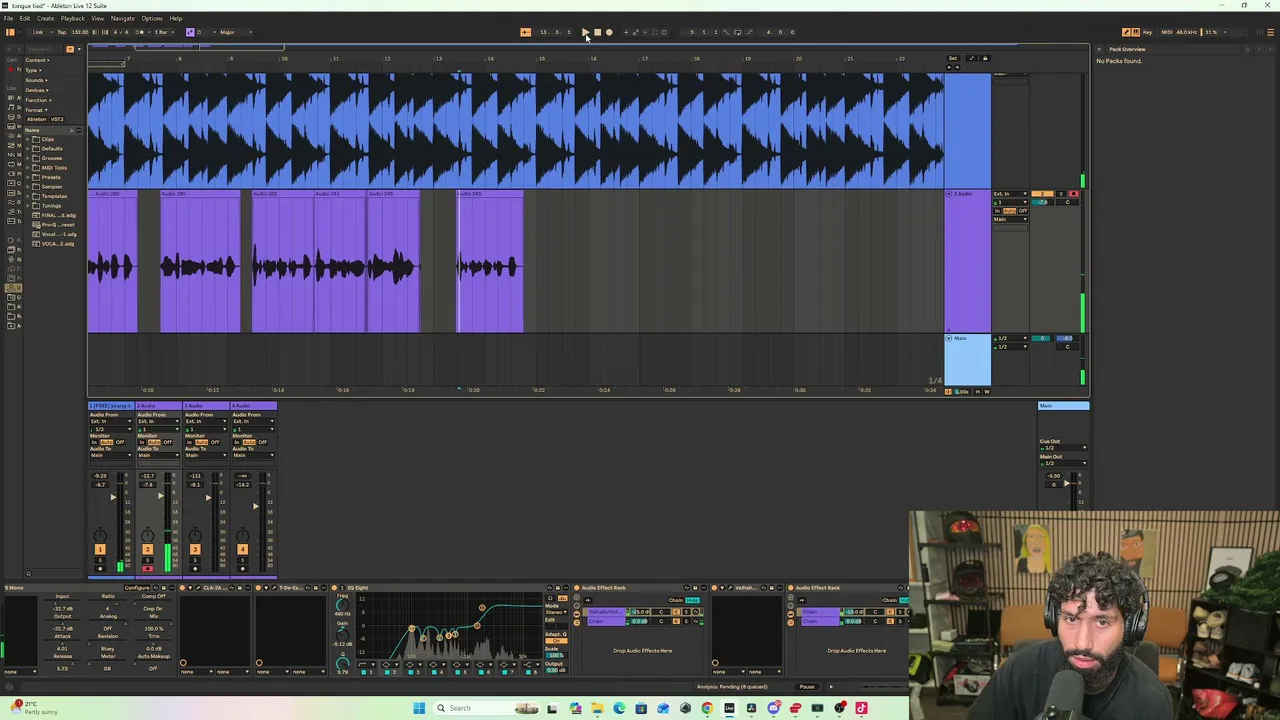Open the Options menu
The width and height of the screenshot is (1280, 720).
pyautogui.click(x=152, y=18)
